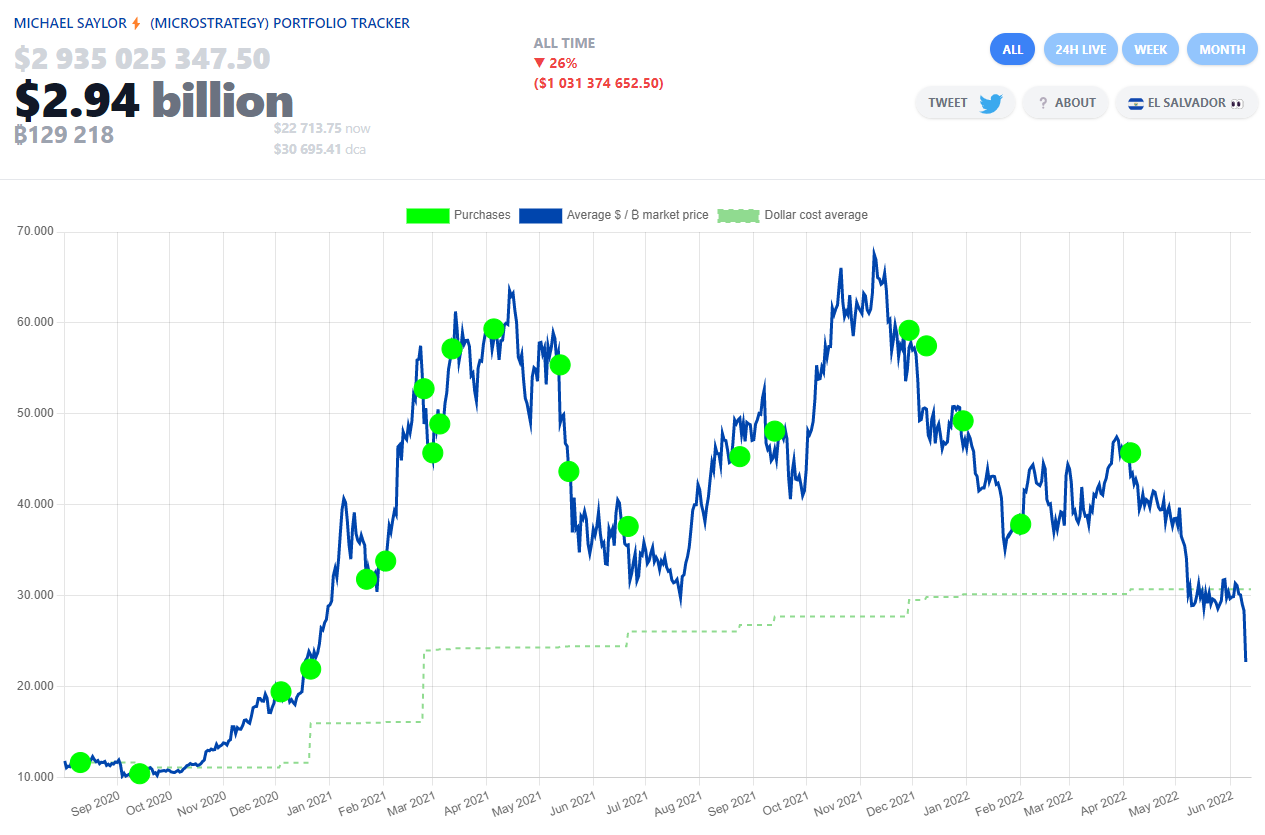Toggle the green Purchases legend swatch
This screenshot has width=1265, height=835.
(427, 215)
